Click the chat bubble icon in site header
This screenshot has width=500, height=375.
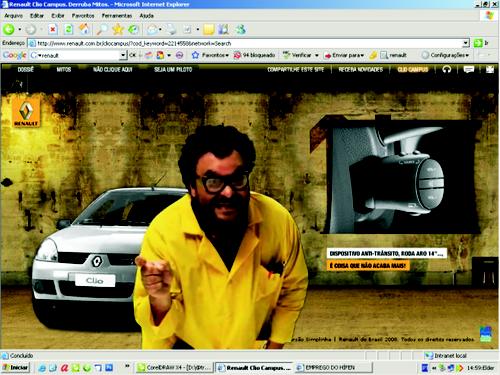pyautogui.click(x=469, y=69)
